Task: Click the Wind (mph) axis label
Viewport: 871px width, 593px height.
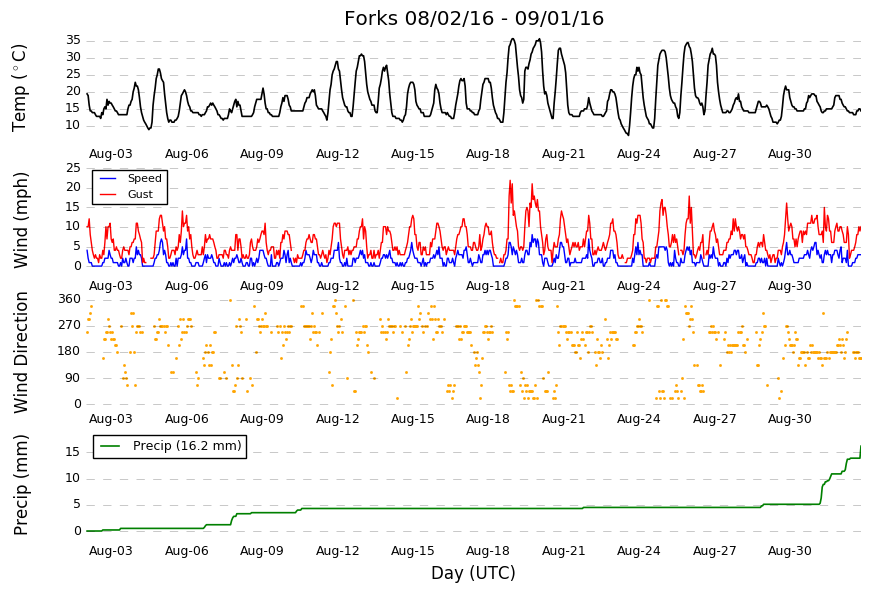Action: [20, 220]
